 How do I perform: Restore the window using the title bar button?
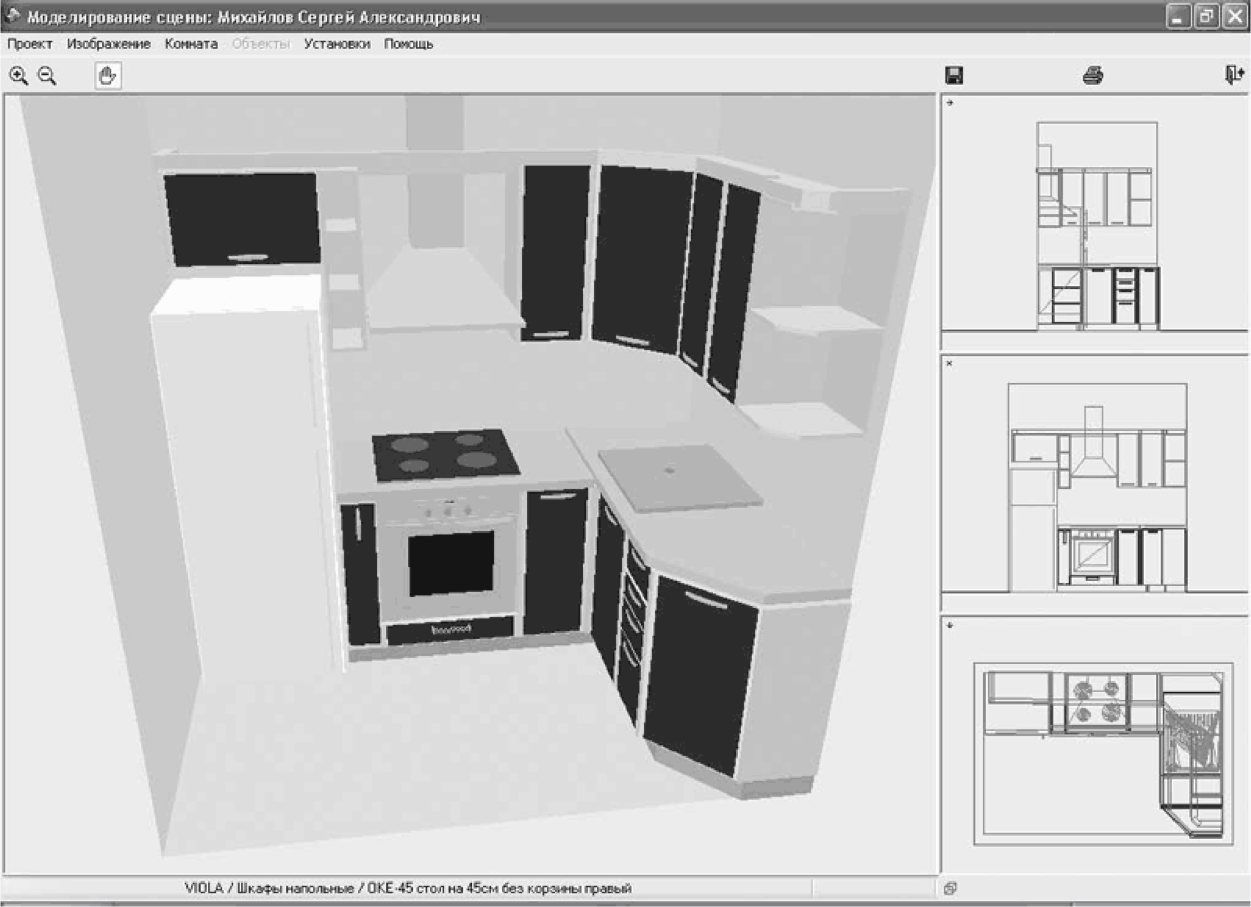[1207, 17]
